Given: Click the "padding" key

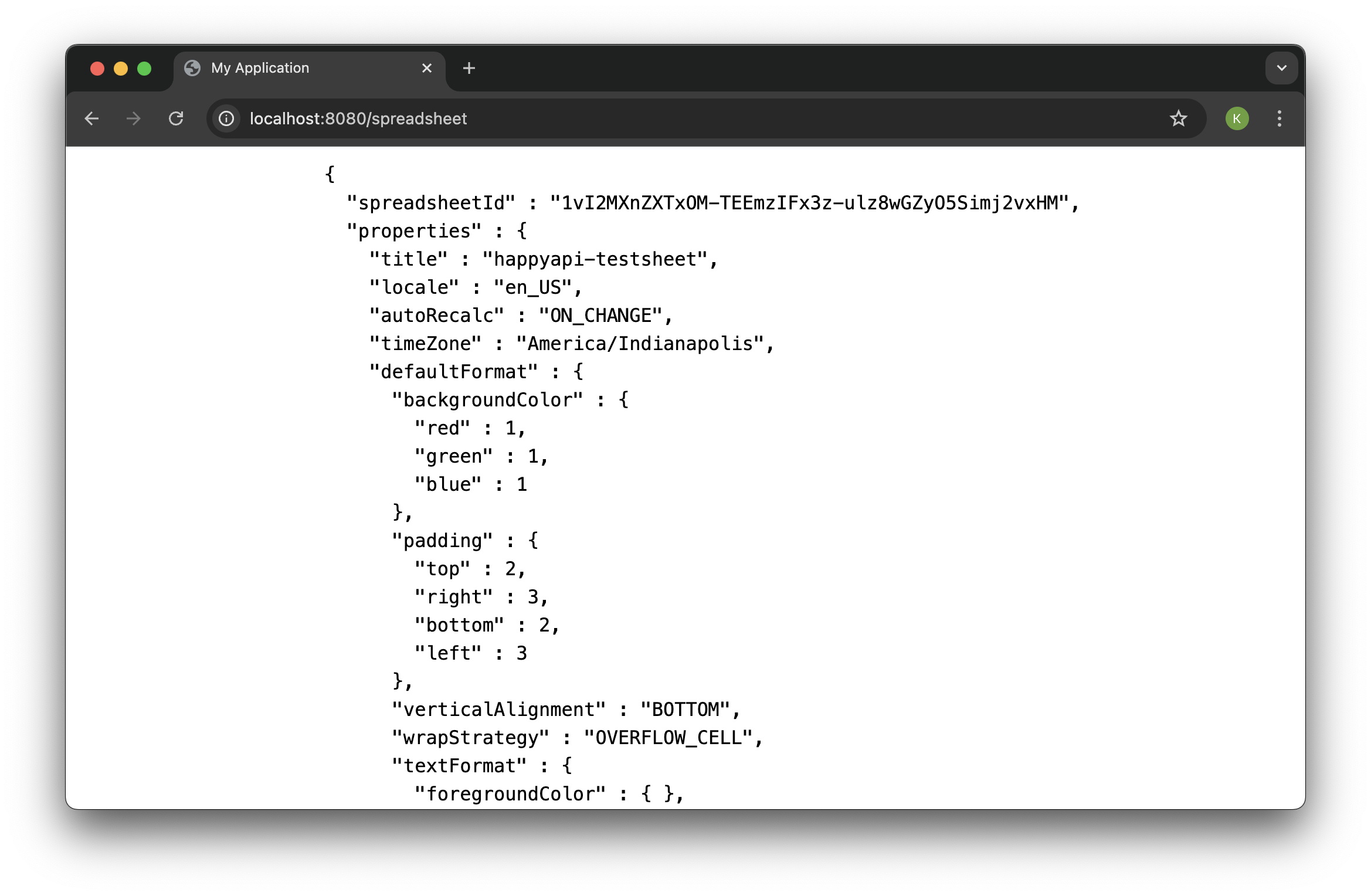Looking at the screenshot, I should click(442, 541).
